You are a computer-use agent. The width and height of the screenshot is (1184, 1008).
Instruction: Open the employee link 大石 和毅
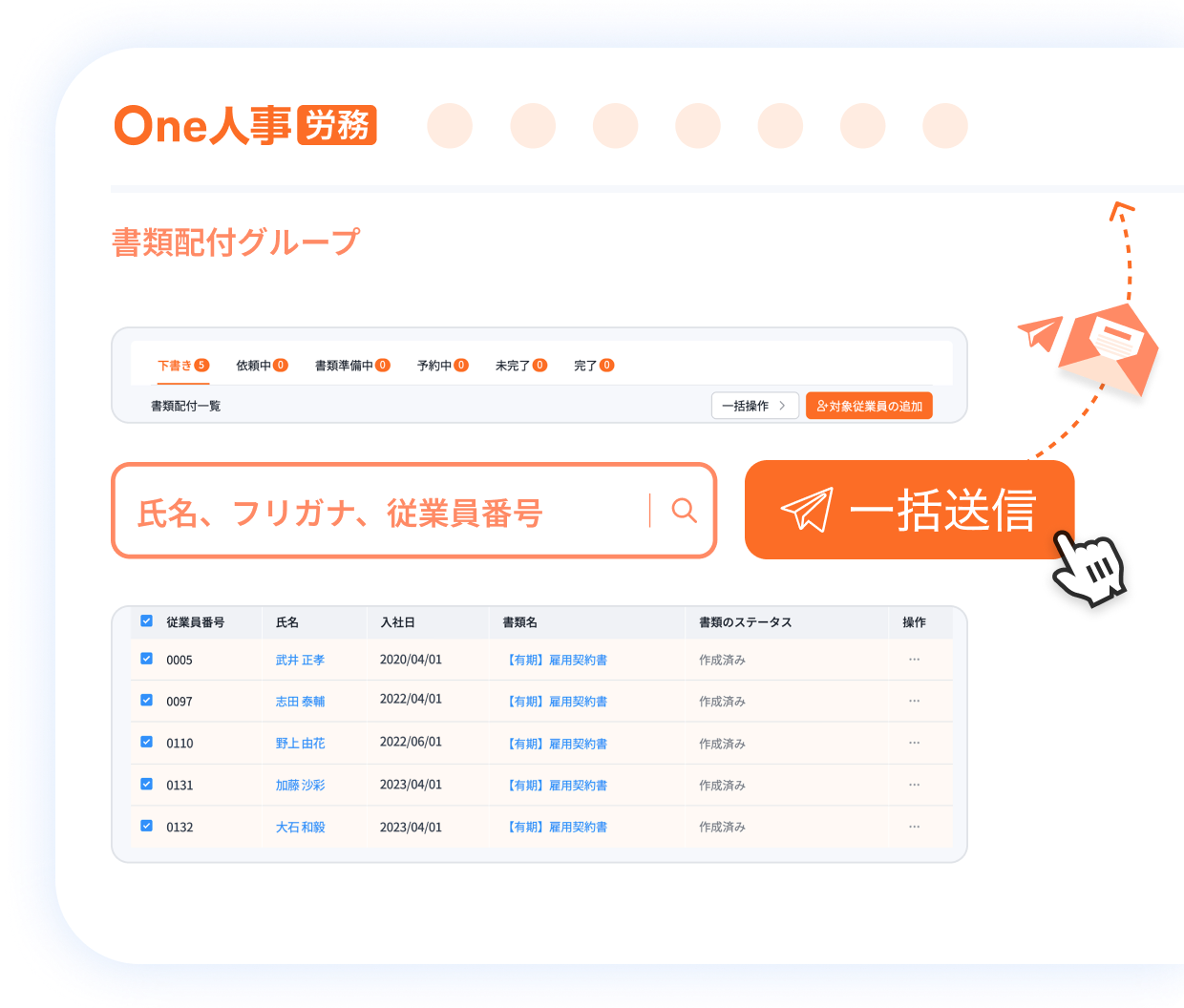(300, 828)
